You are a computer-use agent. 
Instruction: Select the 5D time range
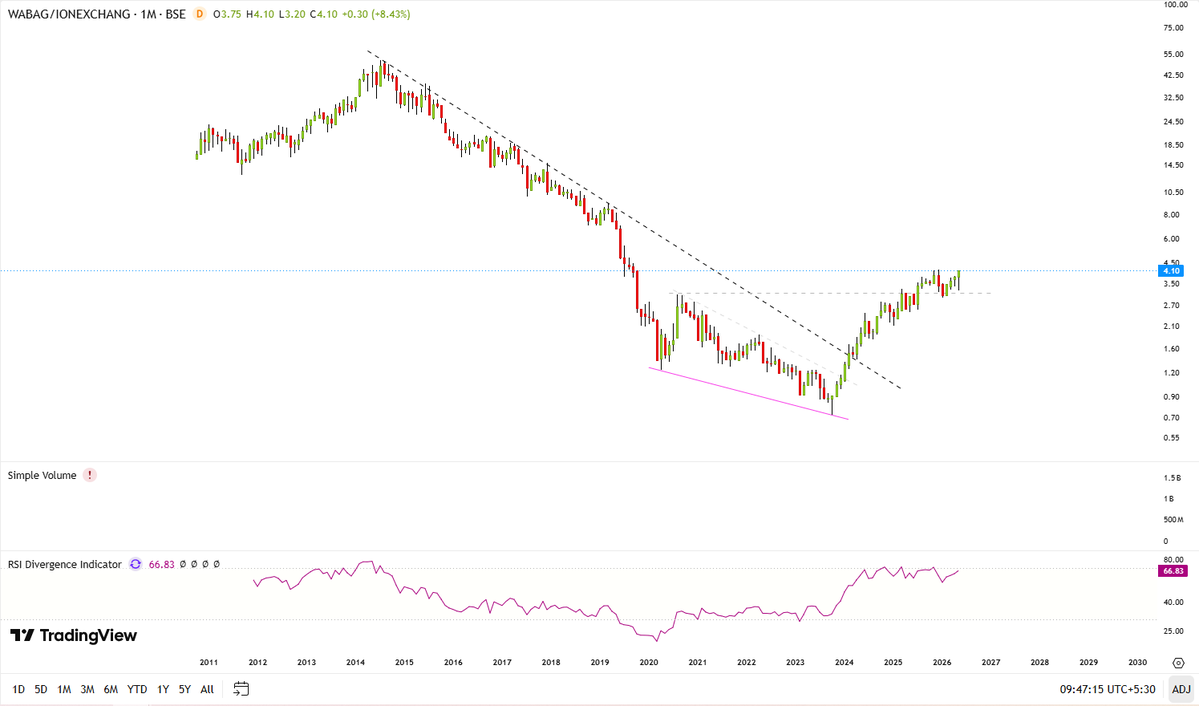41,689
